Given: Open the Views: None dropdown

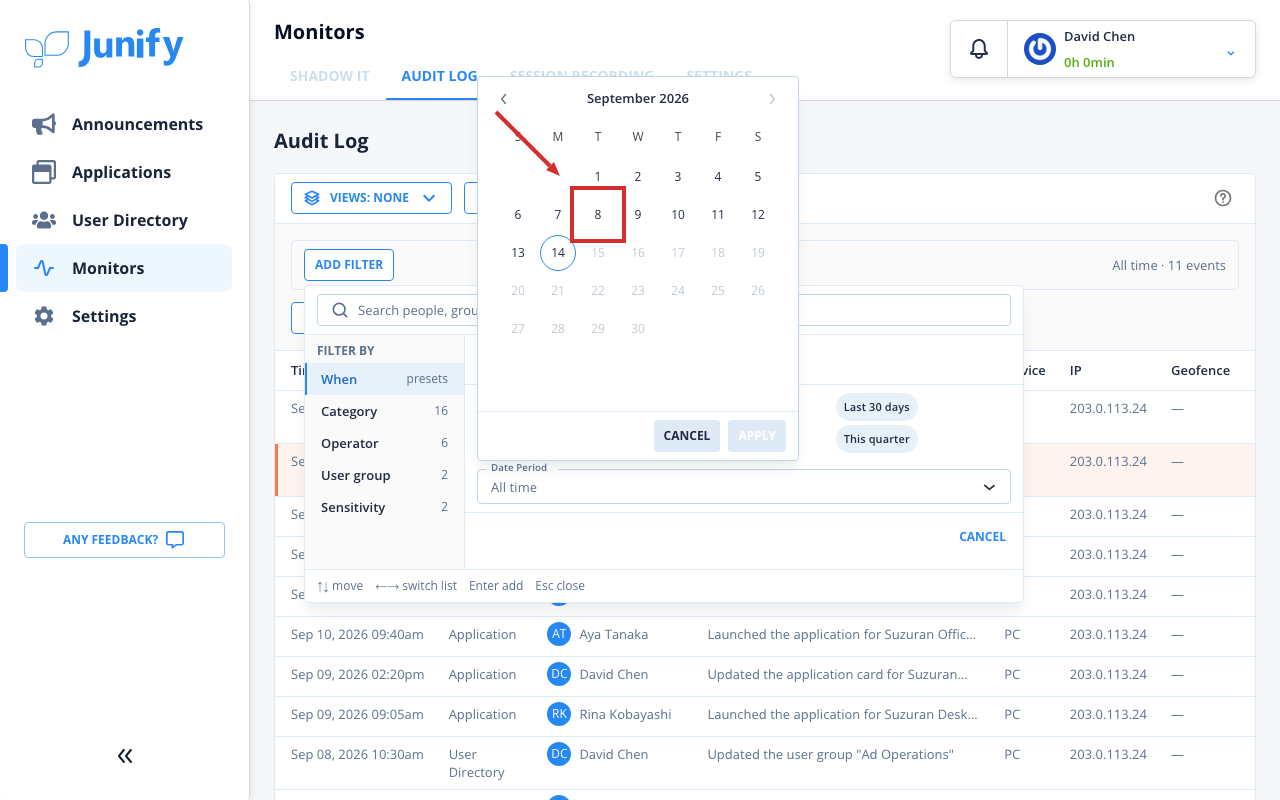Looking at the screenshot, I should [x=371, y=198].
